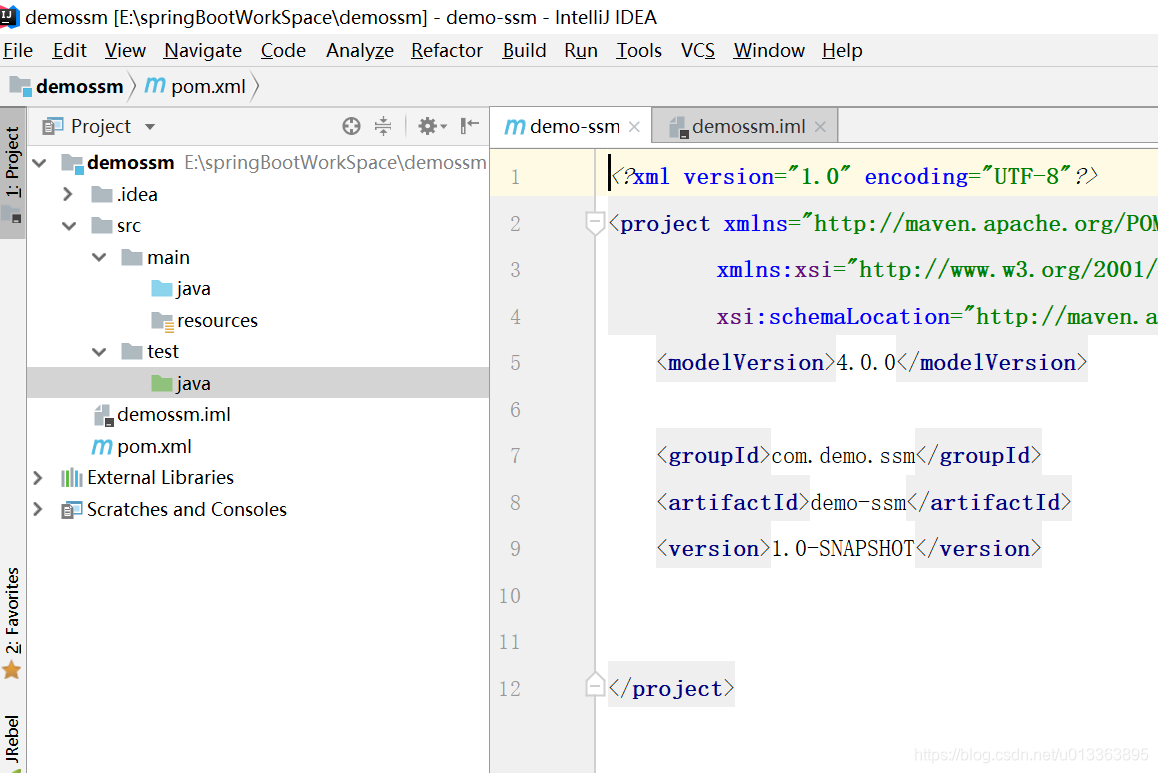
Task: Click the Favorites star icon
Action: (12, 670)
